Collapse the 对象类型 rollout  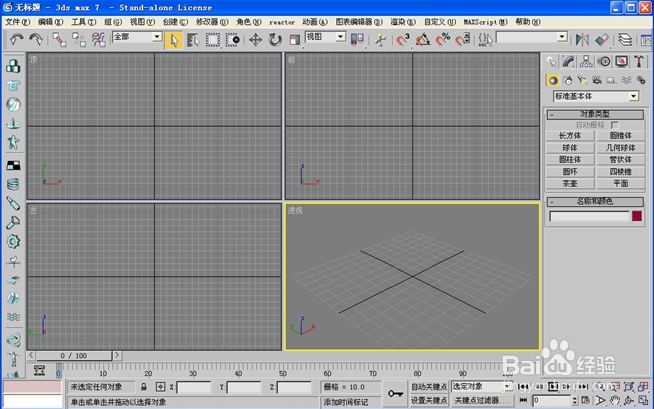click(x=595, y=114)
